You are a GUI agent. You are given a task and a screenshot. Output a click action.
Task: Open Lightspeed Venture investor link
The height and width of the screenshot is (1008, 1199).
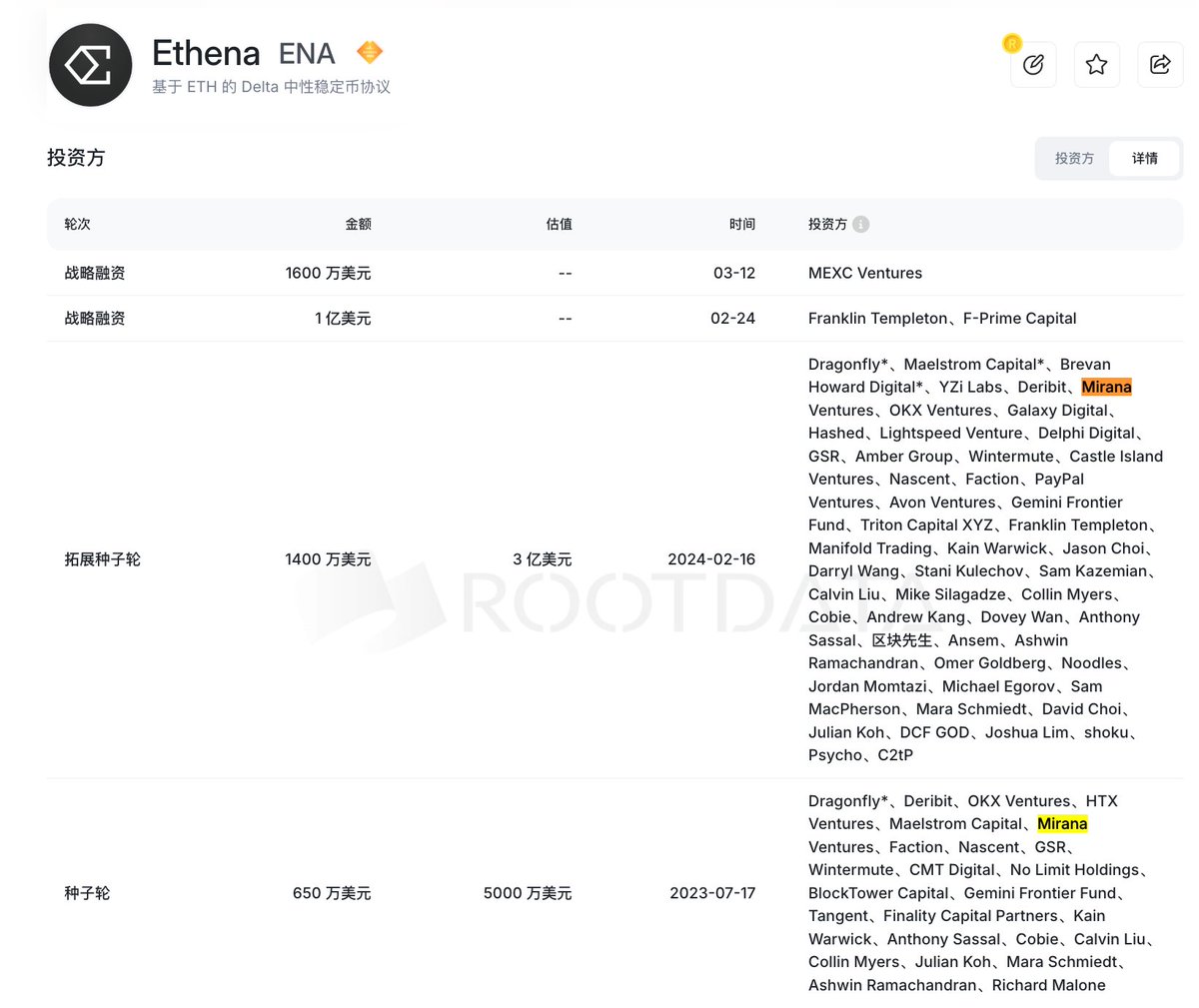click(x=951, y=434)
